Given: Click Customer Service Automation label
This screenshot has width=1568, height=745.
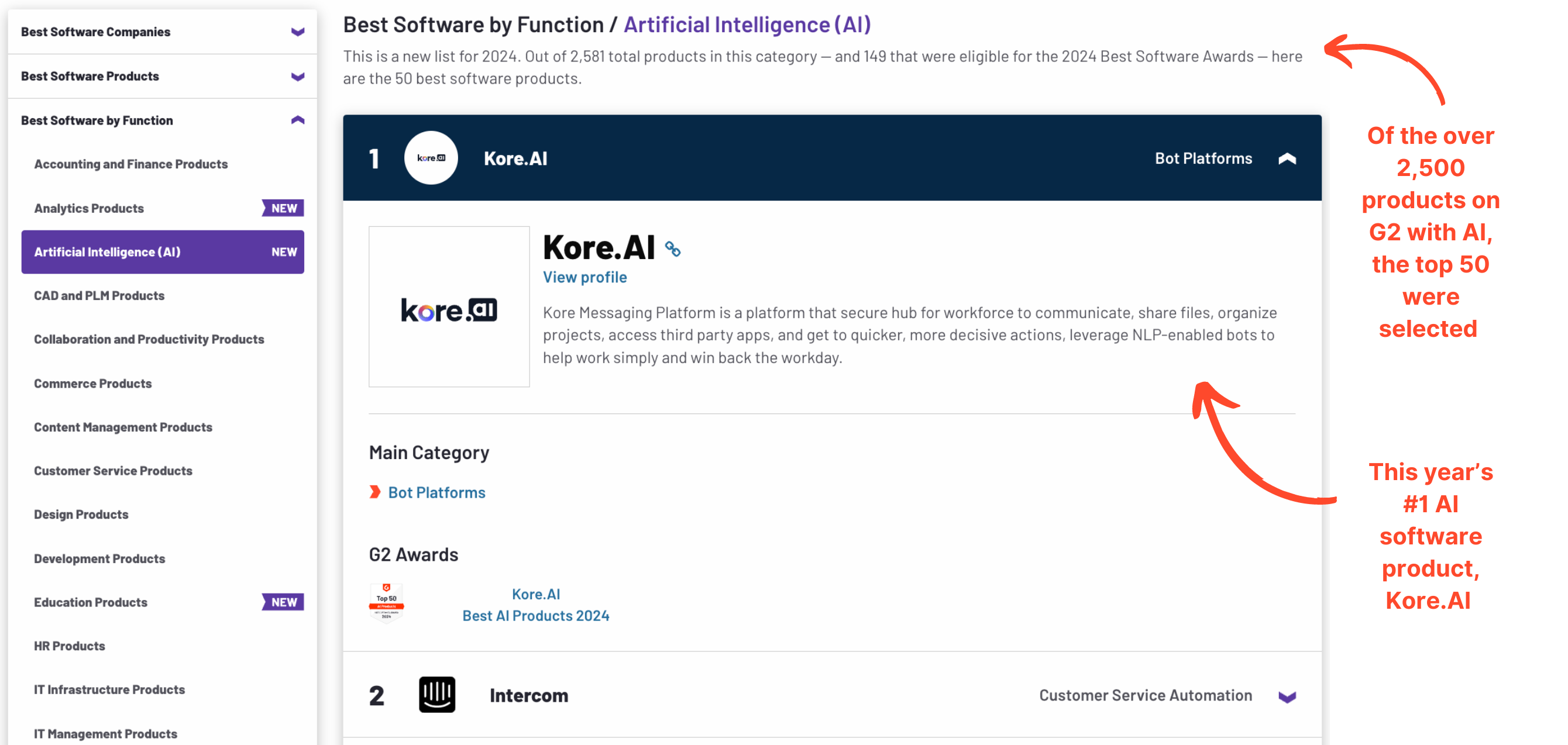Looking at the screenshot, I should click(1146, 696).
